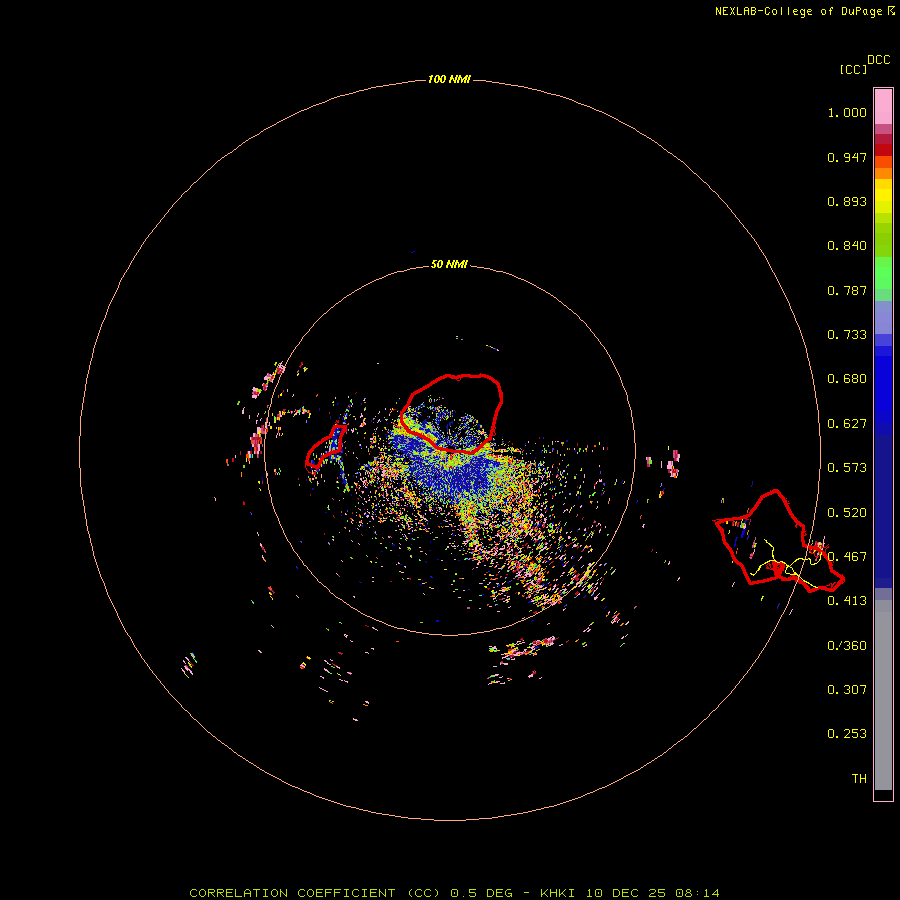
Task: Click the 100 NMI range ring label
Action: coord(449,79)
